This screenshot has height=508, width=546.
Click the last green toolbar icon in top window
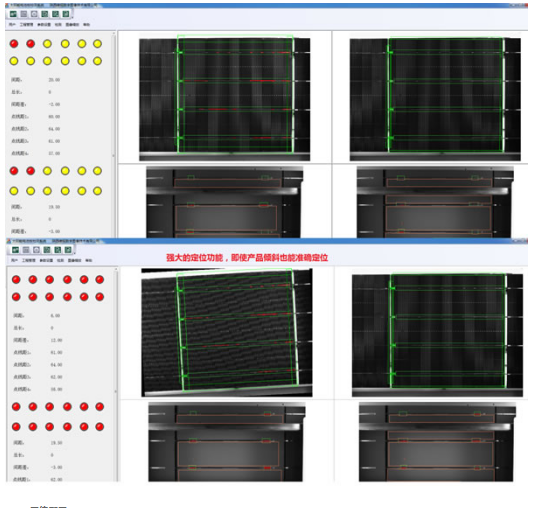66,14
